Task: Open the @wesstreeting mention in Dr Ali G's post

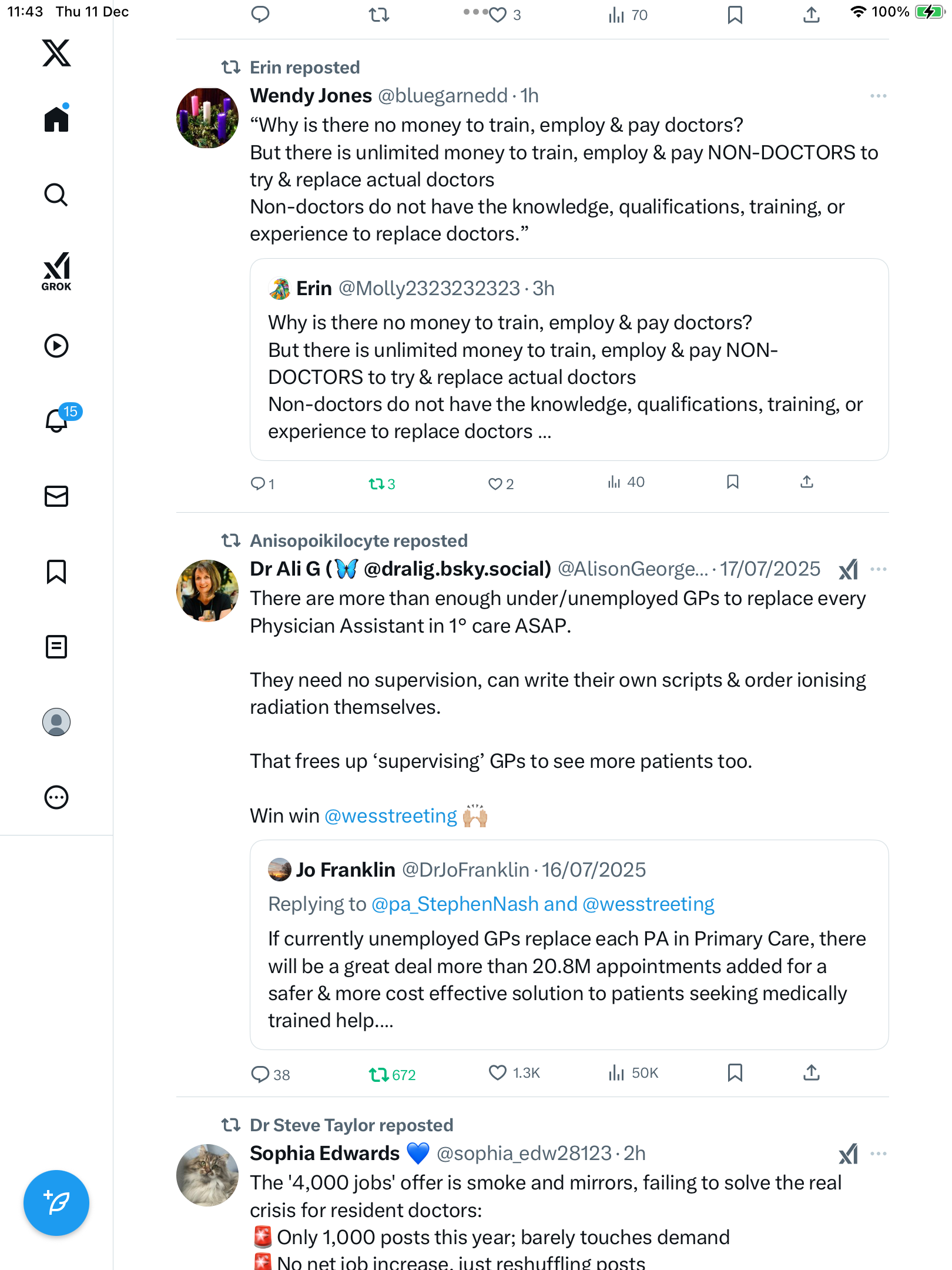Action: pyautogui.click(x=391, y=816)
